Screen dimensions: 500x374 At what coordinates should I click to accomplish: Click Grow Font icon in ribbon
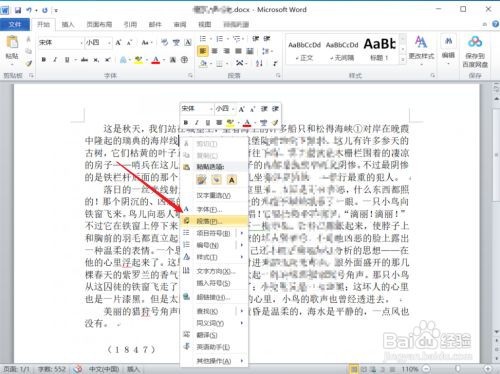click(118, 43)
